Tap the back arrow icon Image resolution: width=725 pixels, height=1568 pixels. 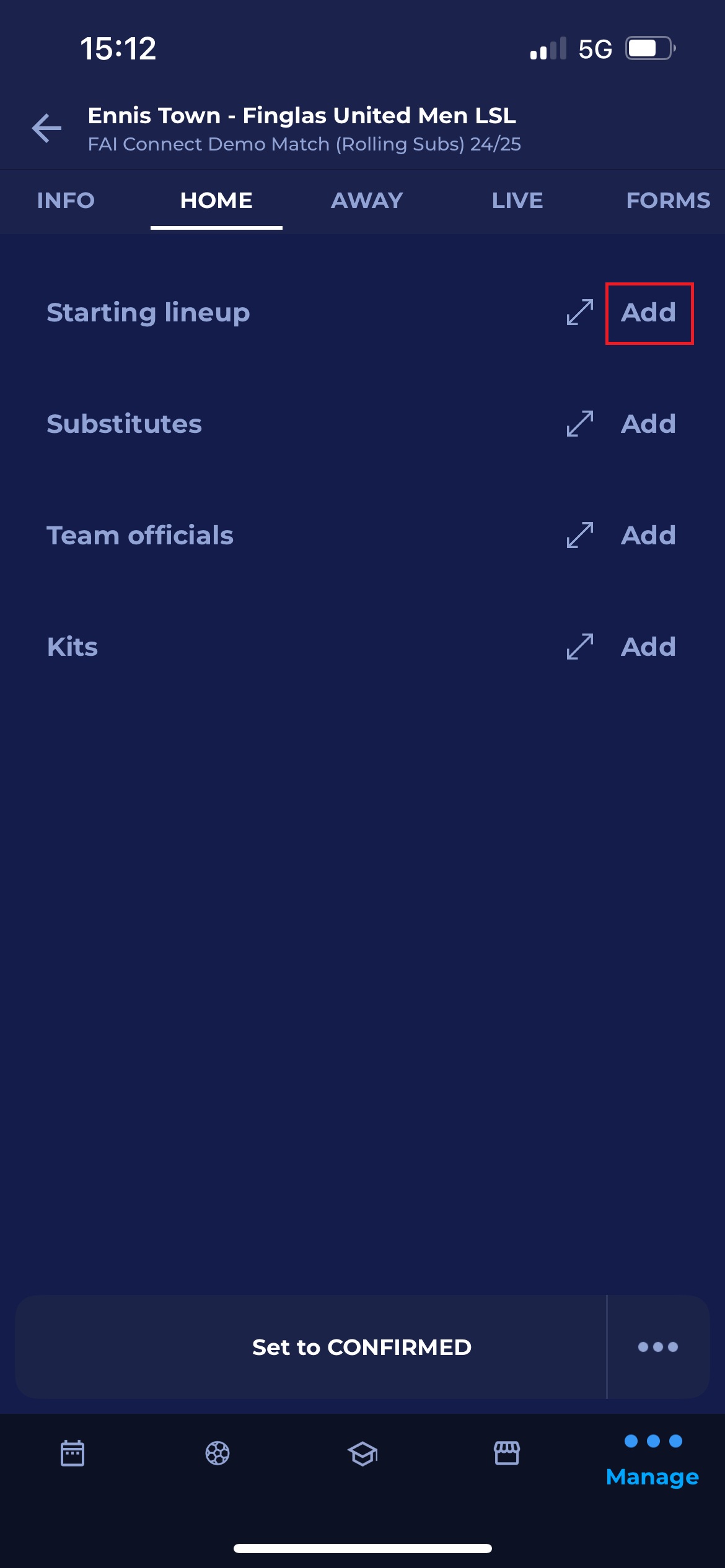[47, 128]
